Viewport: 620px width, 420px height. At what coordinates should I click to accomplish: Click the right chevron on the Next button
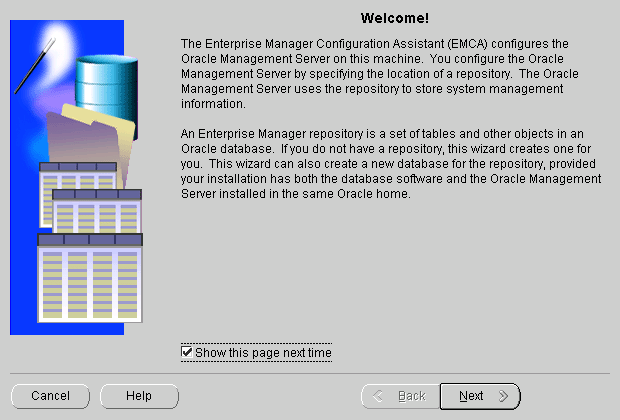coord(503,396)
